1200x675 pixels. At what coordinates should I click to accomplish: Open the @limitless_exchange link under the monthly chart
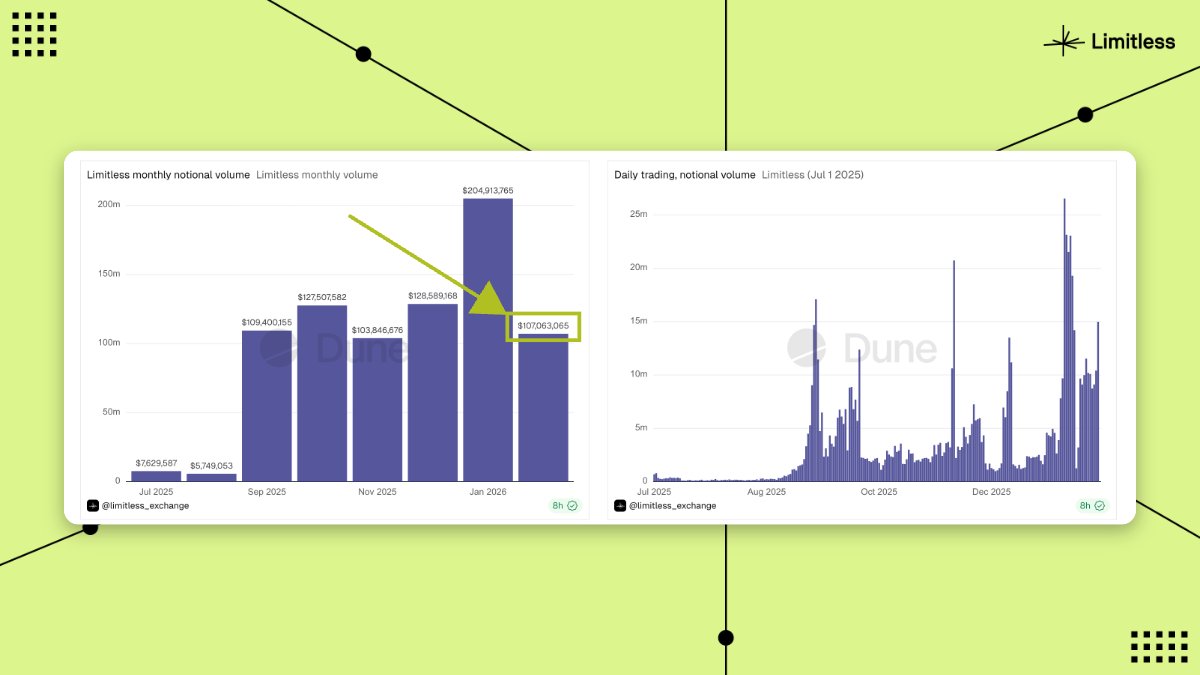click(x=146, y=506)
